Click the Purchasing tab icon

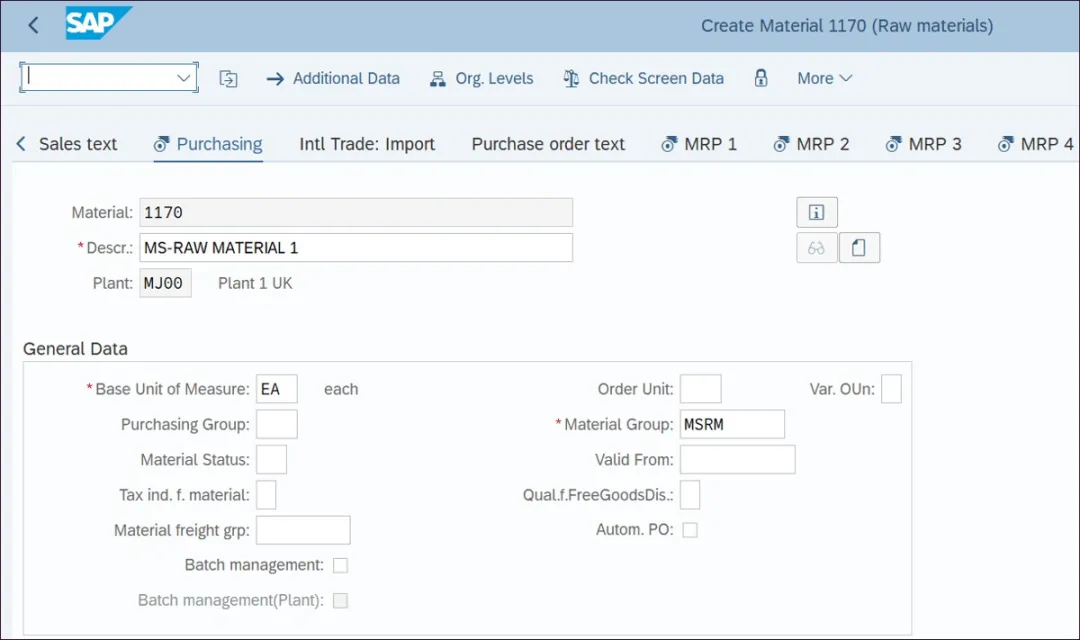161,145
